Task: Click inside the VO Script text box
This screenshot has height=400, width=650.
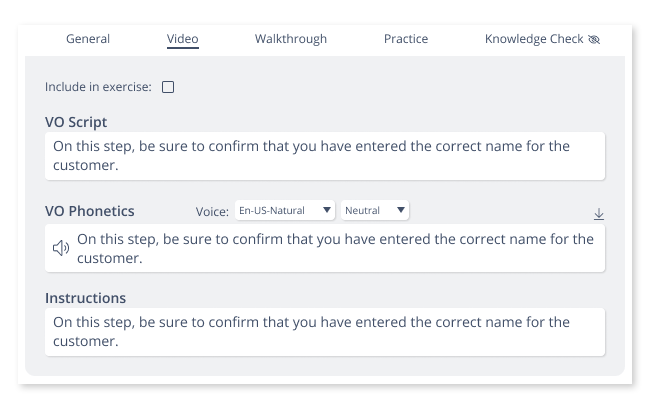Action: (x=325, y=156)
